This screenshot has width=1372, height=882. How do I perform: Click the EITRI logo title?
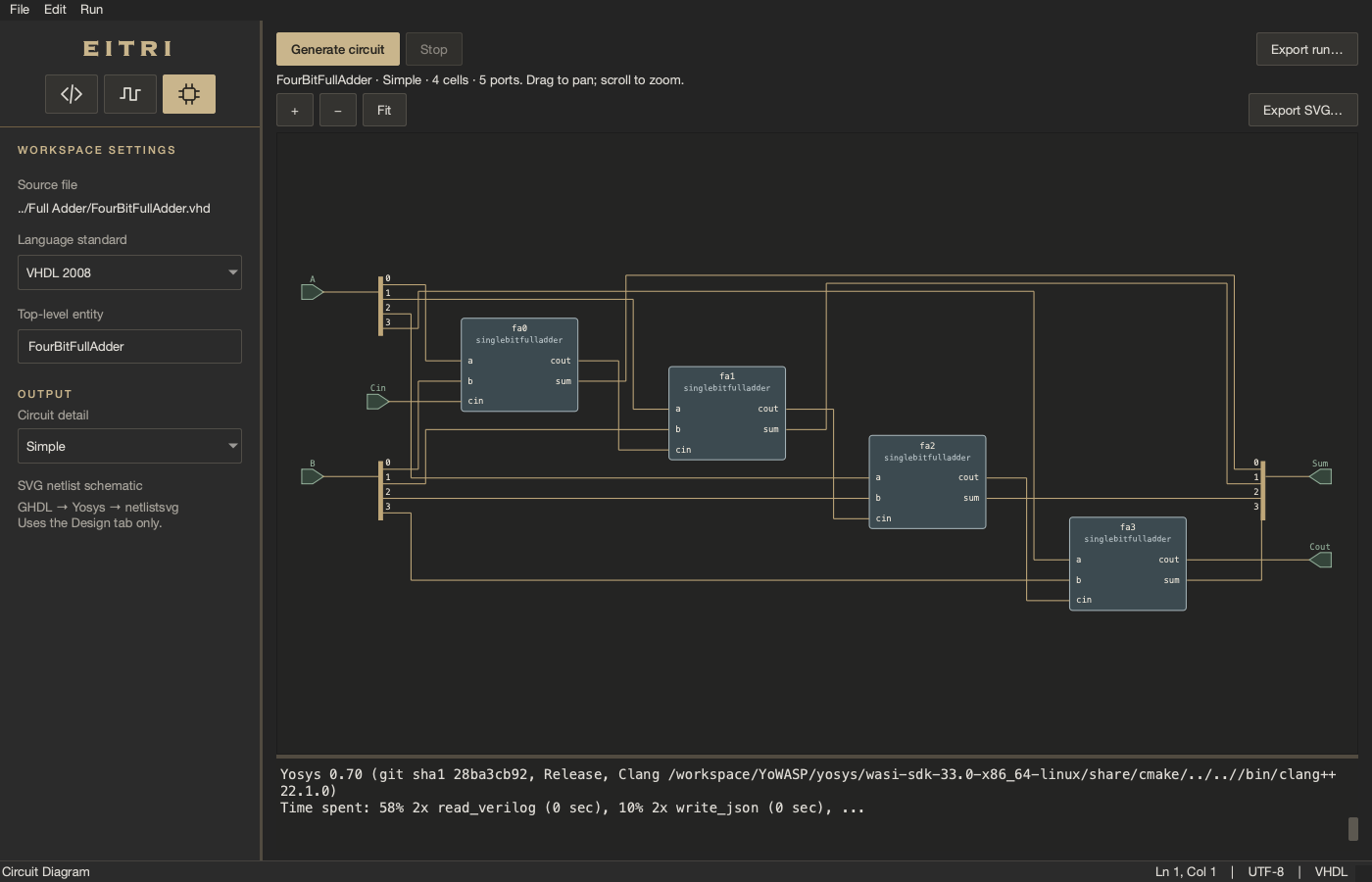(x=128, y=48)
